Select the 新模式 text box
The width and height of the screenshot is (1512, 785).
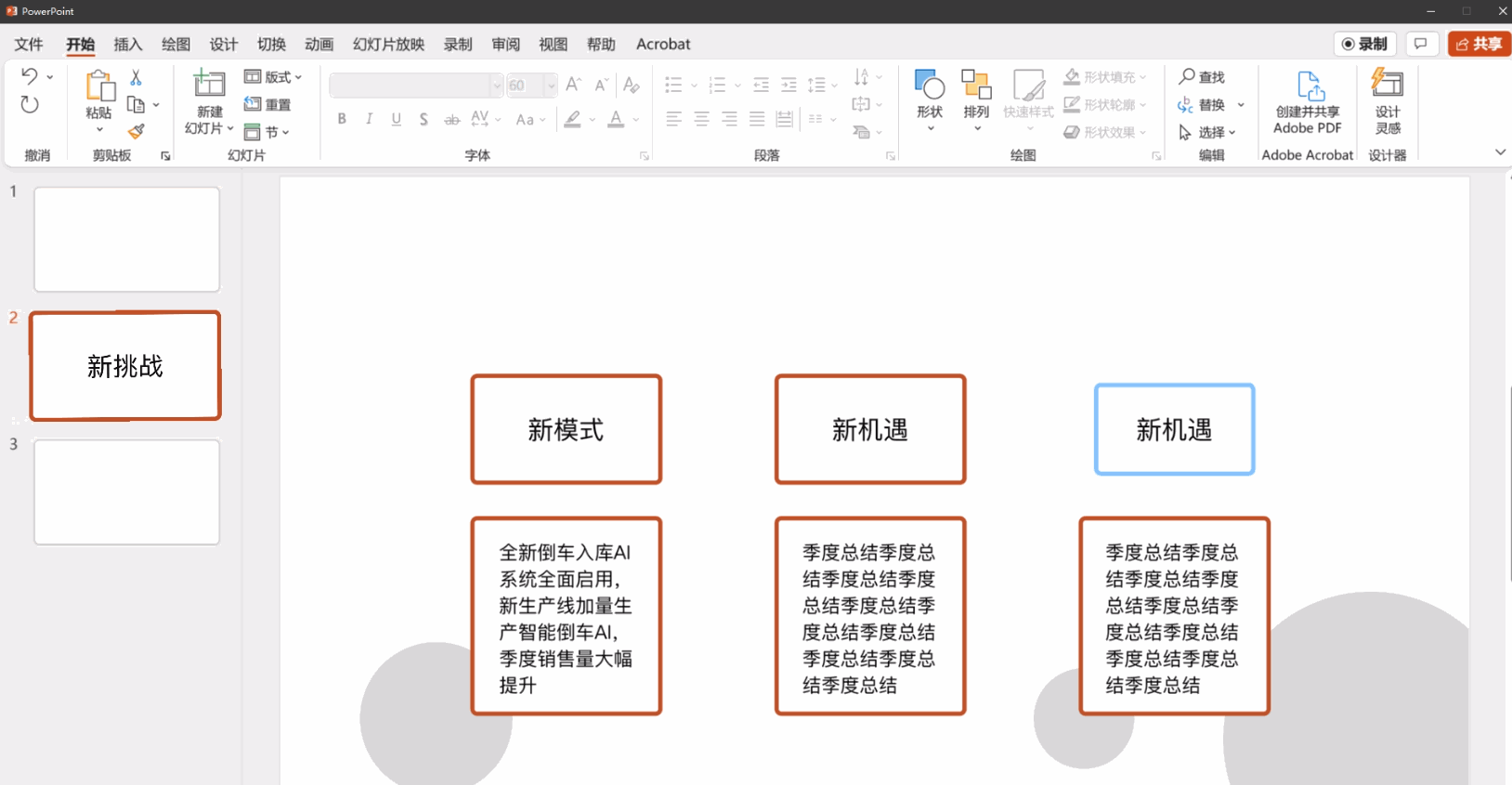tap(567, 429)
